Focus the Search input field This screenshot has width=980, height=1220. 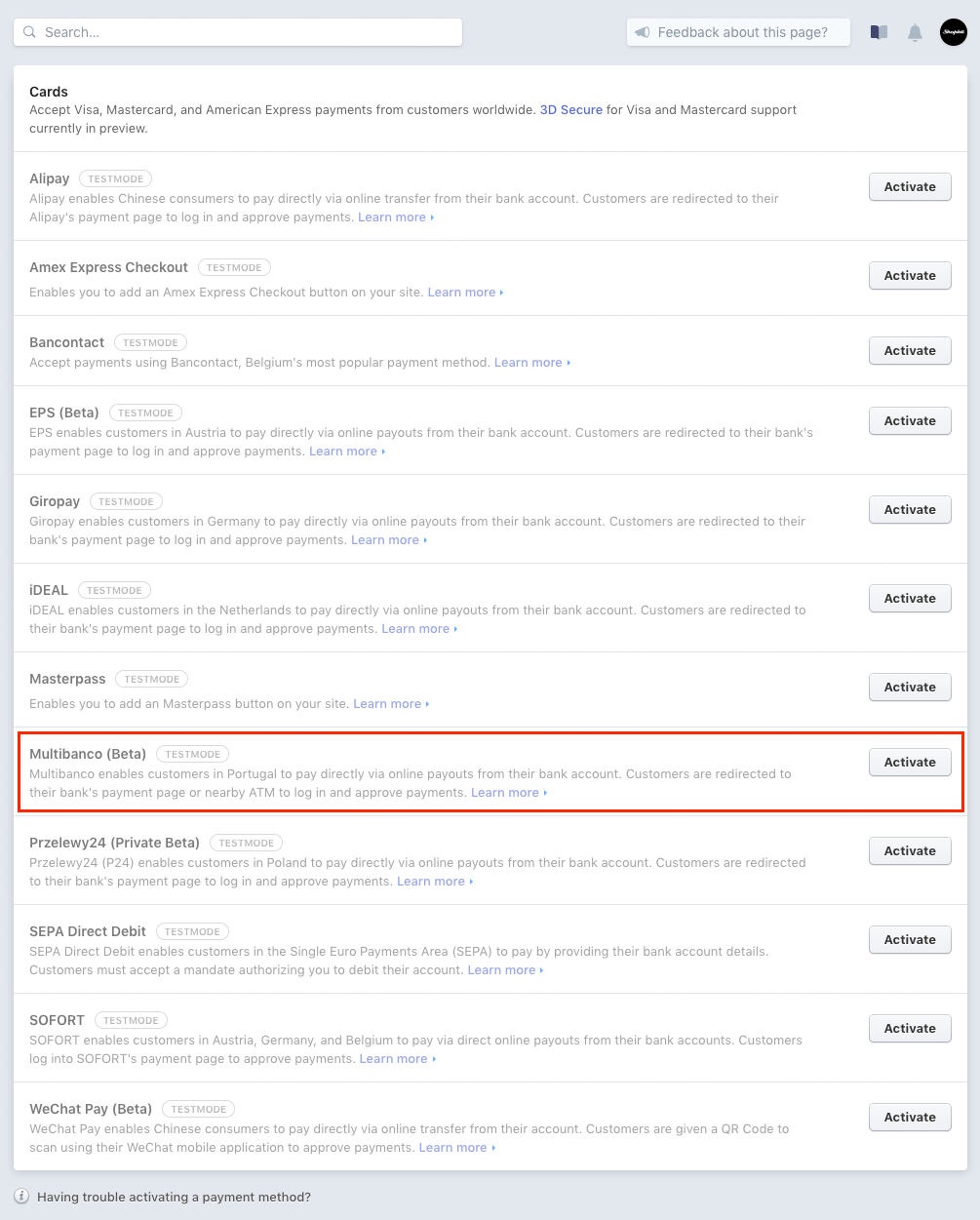(244, 32)
